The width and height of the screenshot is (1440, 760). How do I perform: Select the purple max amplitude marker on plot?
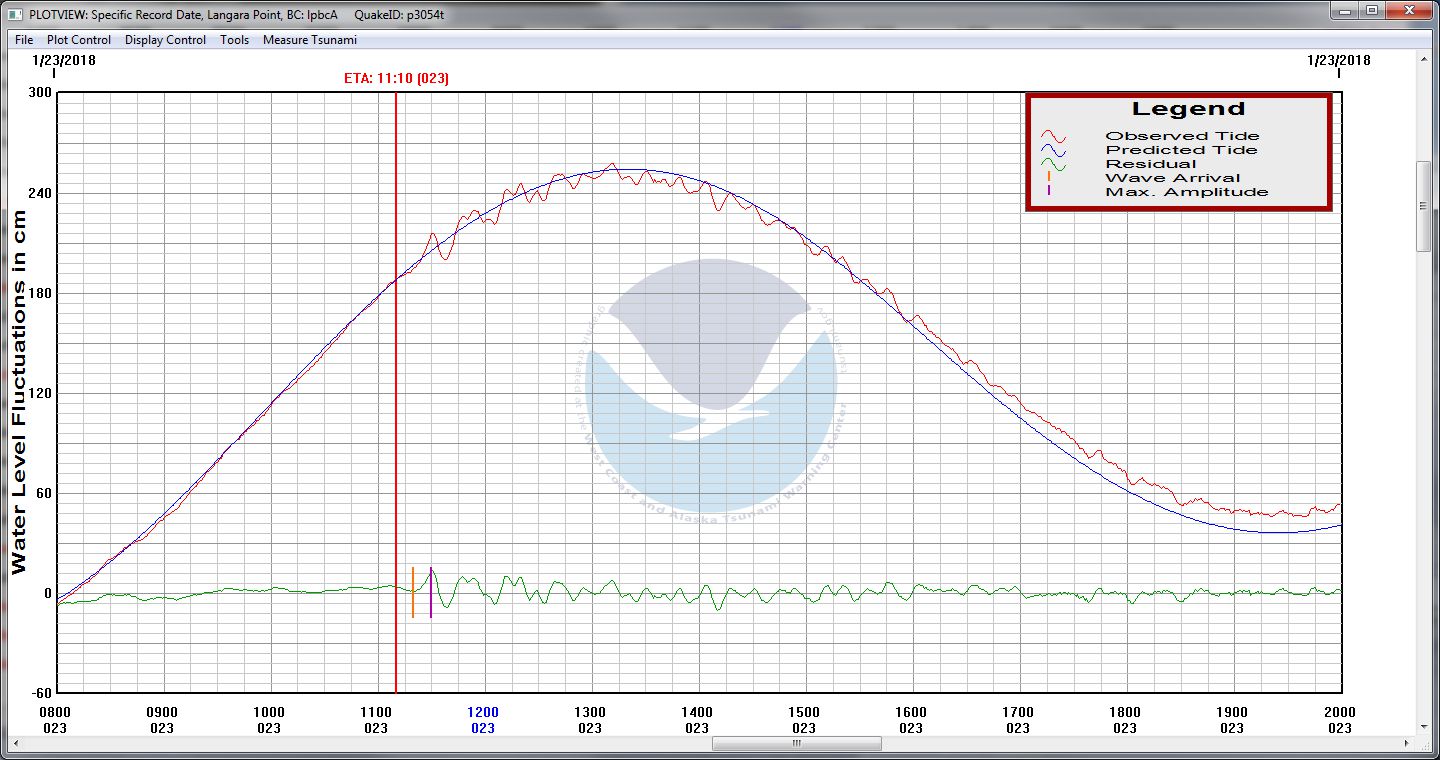point(431,592)
